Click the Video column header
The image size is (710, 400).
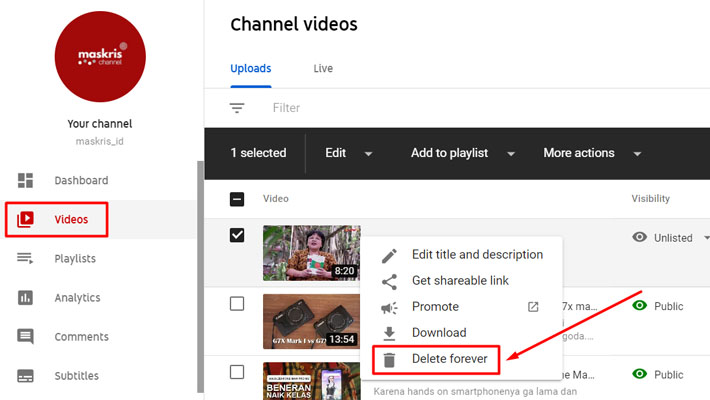[276, 199]
